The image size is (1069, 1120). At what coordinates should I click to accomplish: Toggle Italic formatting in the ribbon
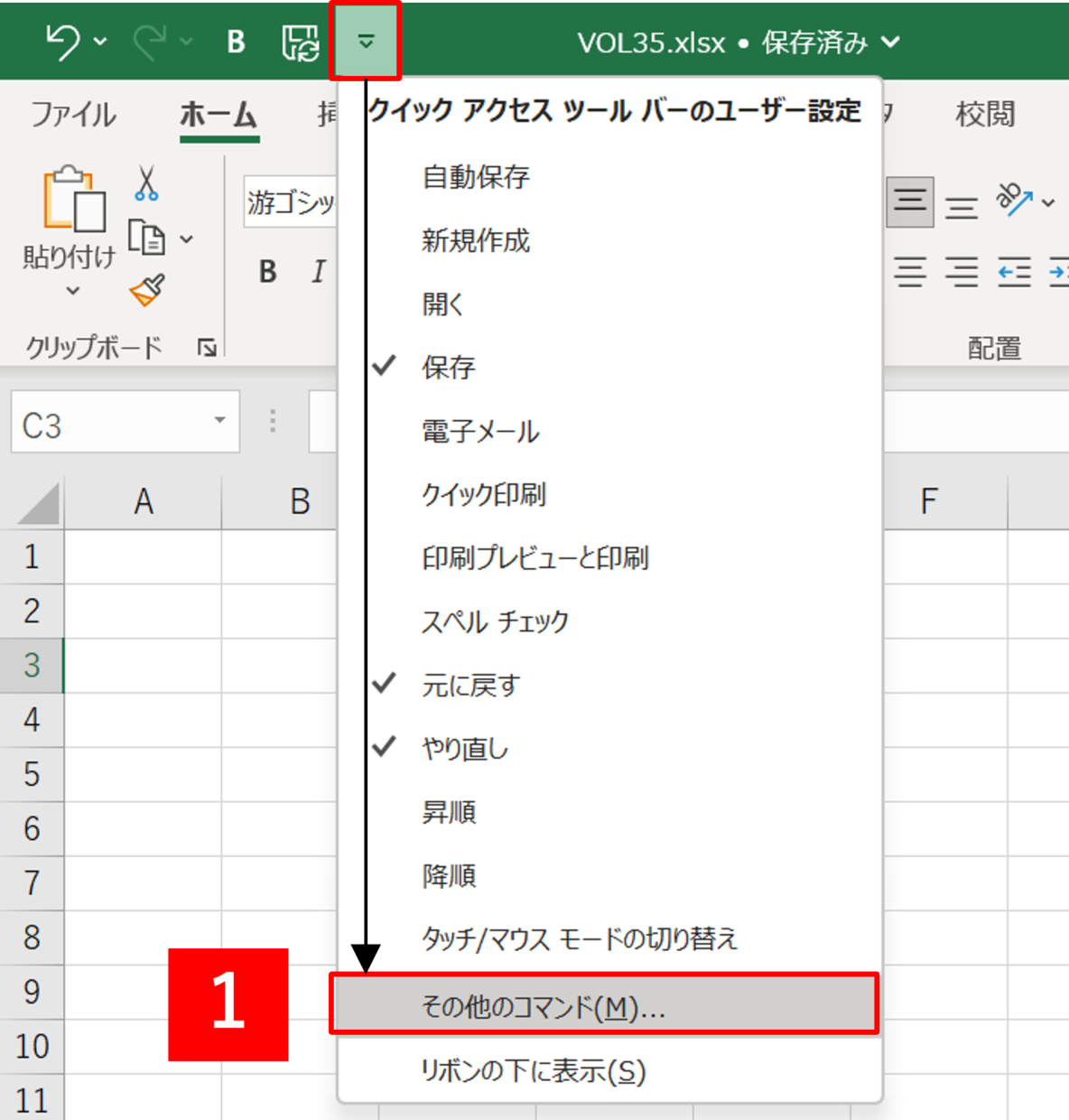tap(318, 272)
